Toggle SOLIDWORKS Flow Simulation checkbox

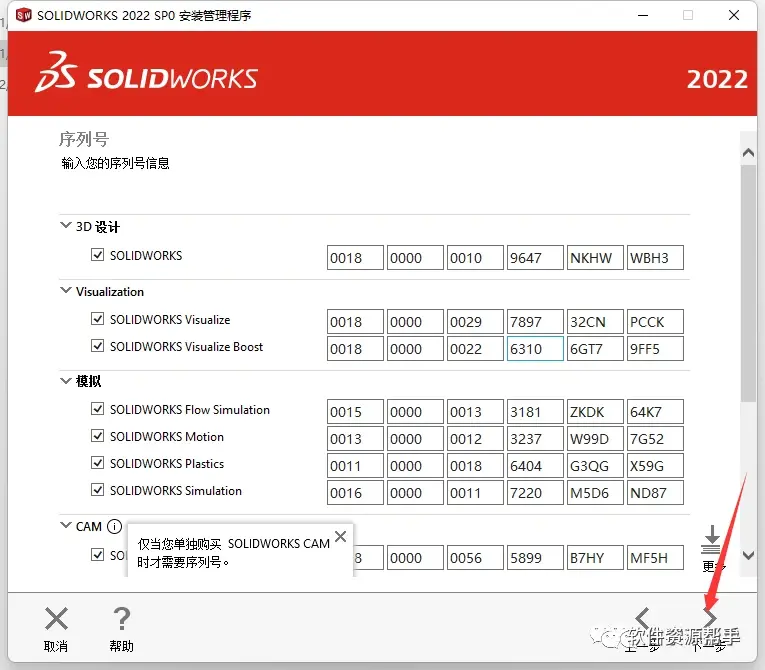pos(98,409)
